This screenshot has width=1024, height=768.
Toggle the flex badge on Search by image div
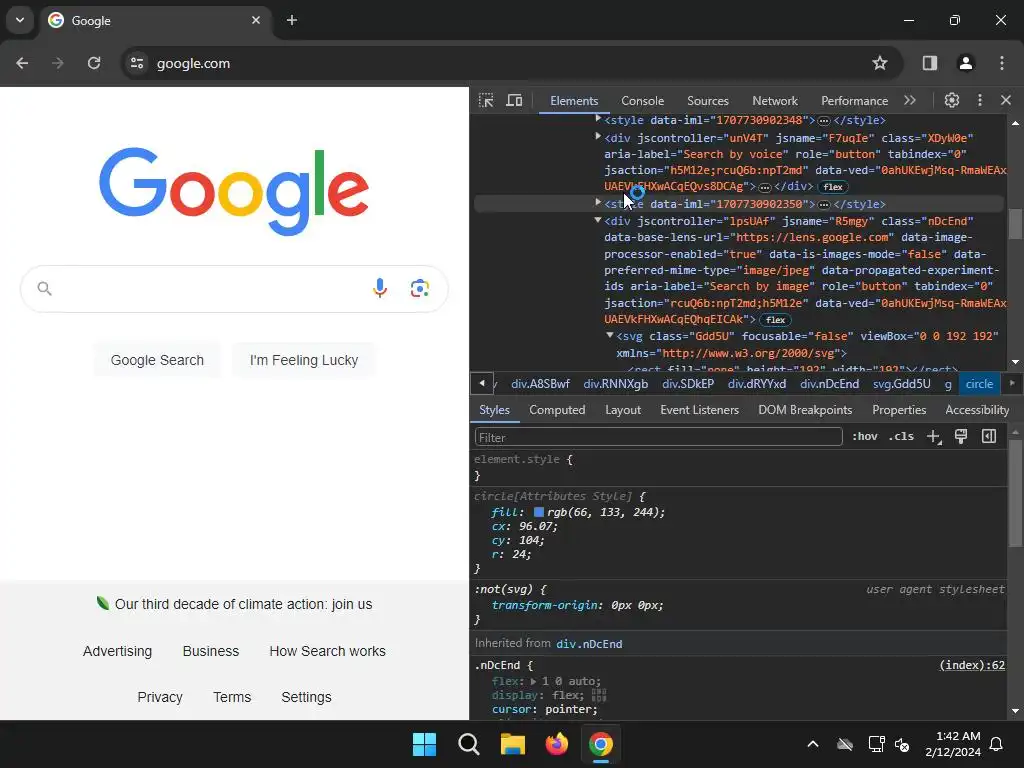(775, 320)
